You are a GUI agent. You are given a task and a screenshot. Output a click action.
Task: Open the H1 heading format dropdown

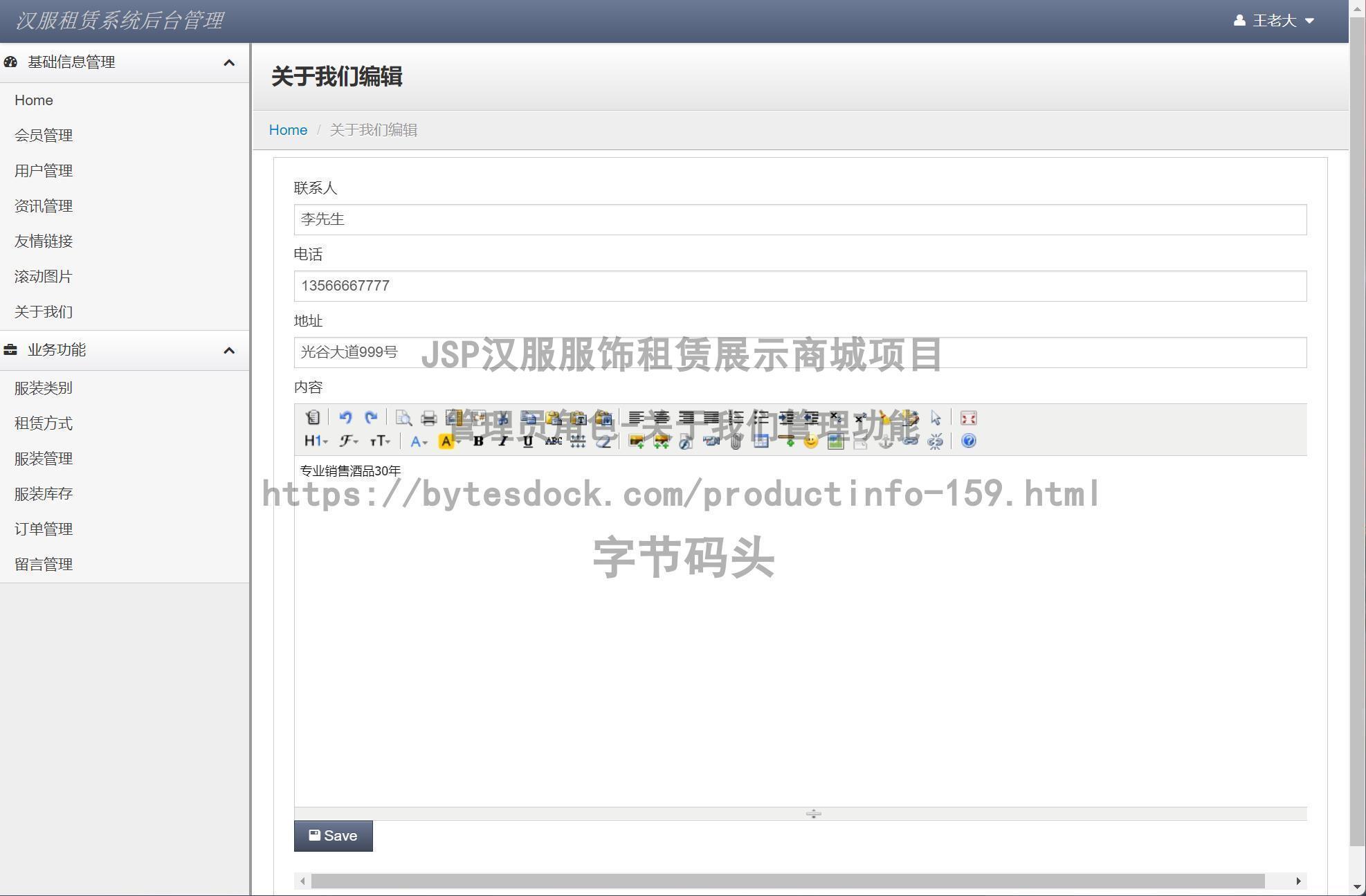point(316,441)
